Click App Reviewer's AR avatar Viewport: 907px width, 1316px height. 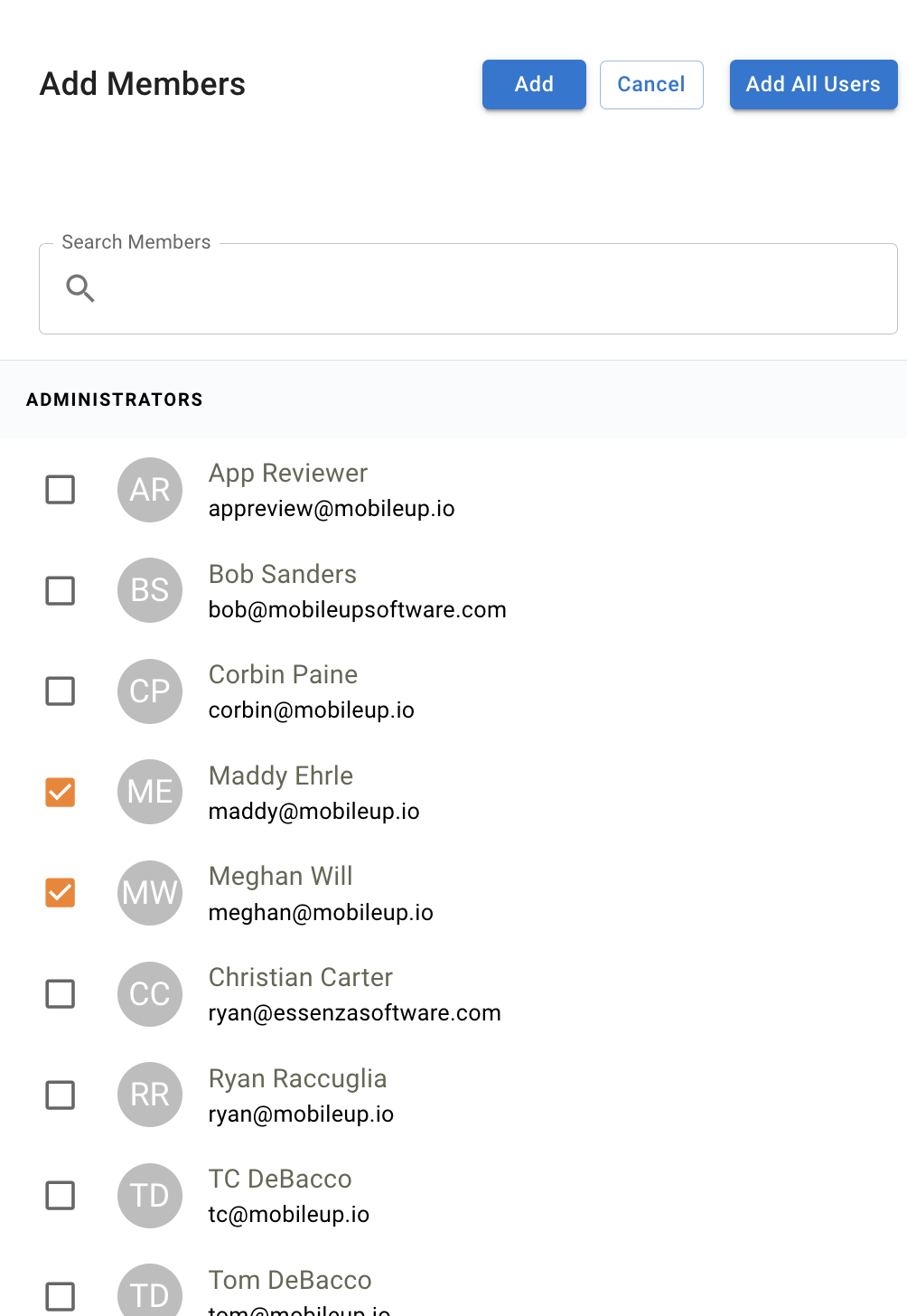[x=150, y=490]
